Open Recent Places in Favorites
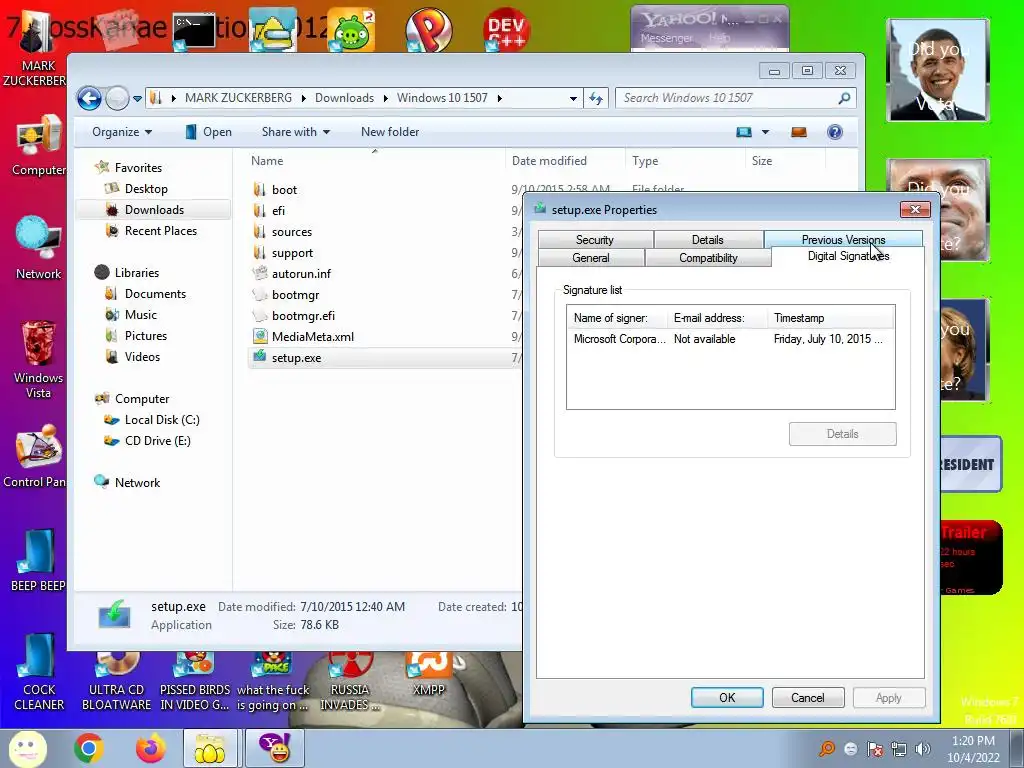 [x=161, y=231]
